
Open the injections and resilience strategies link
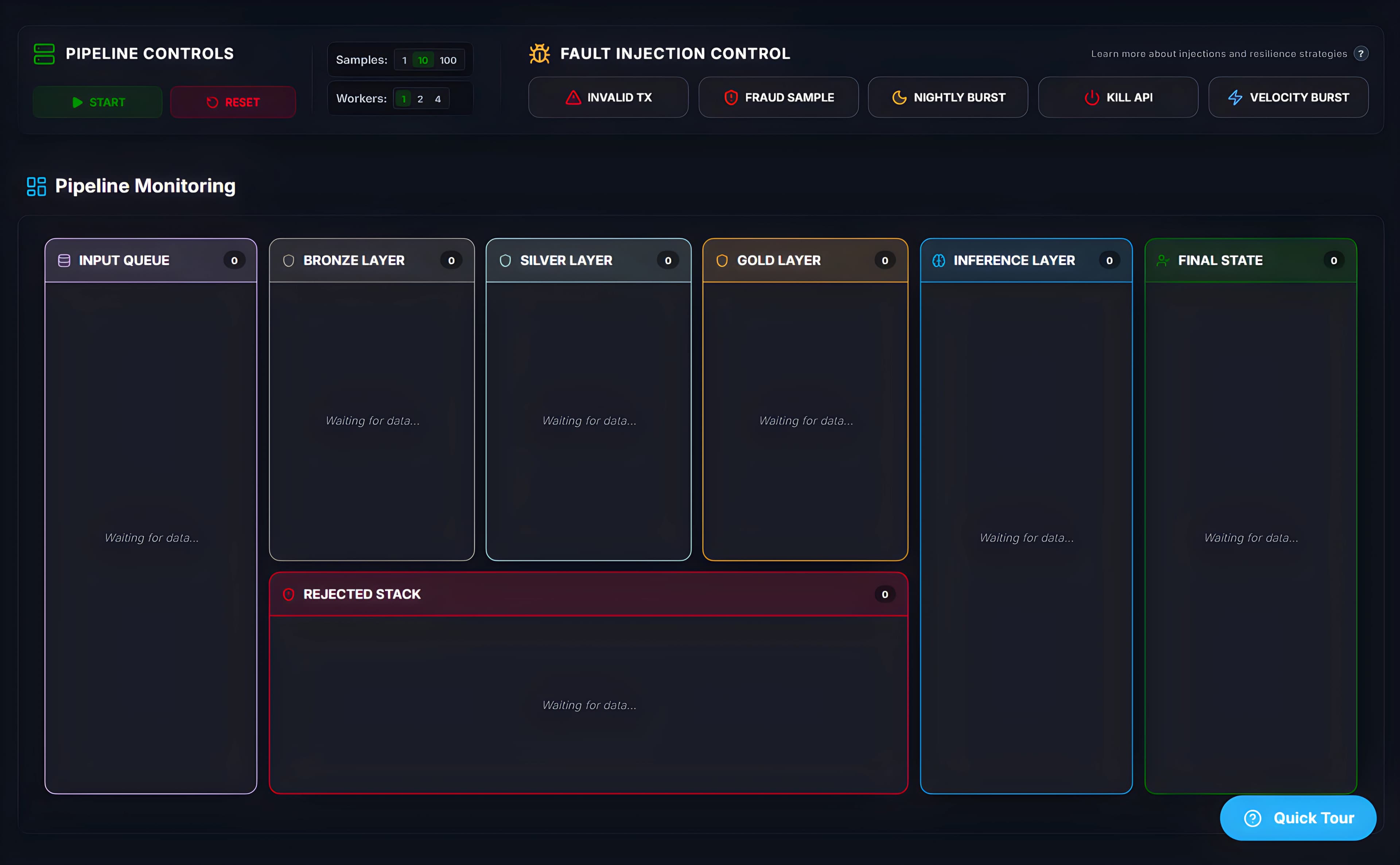pyautogui.click(x=1219, y=54)
